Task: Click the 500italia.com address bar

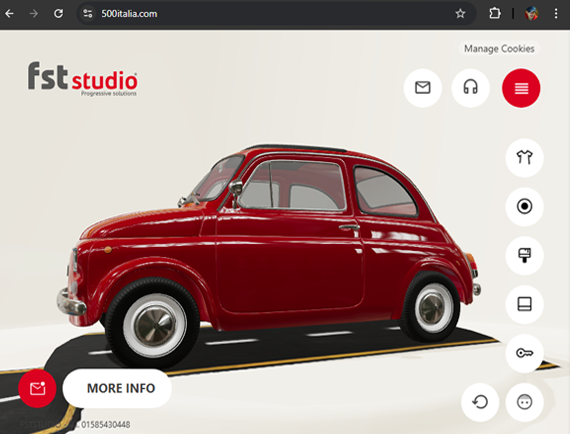Action: pos(269,14)
